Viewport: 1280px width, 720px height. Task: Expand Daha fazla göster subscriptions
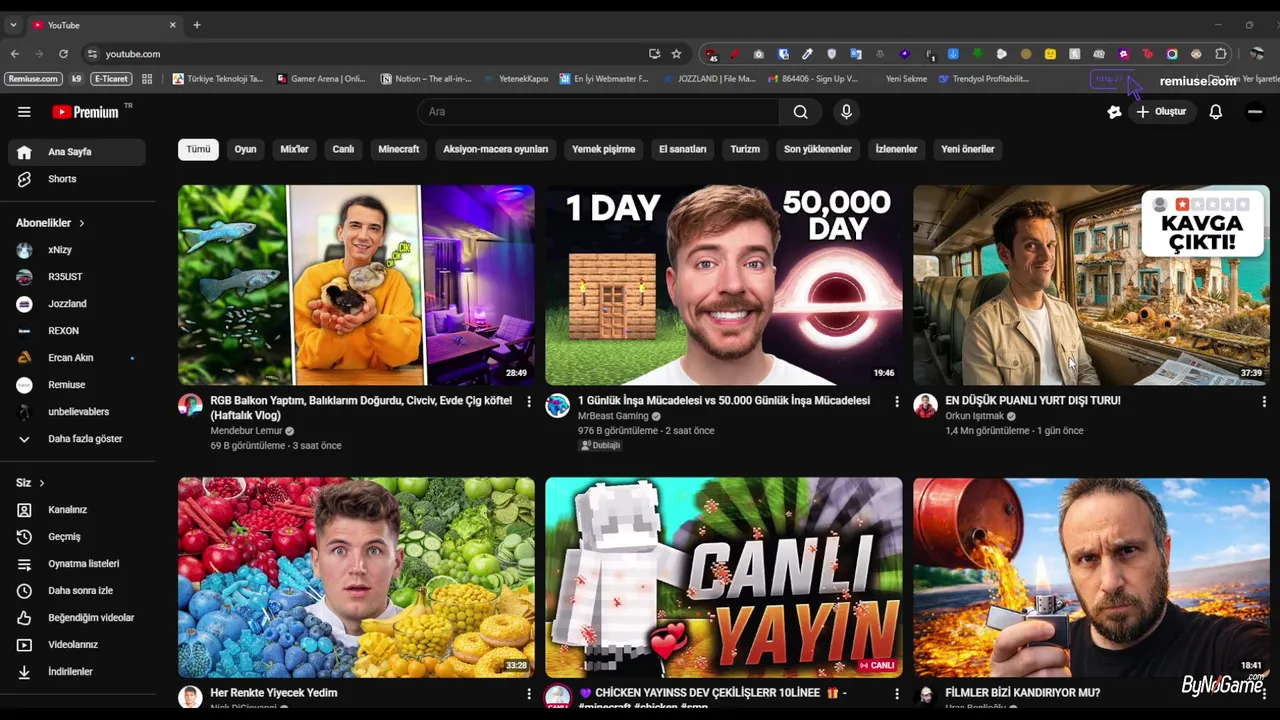[x=77, y=439]
